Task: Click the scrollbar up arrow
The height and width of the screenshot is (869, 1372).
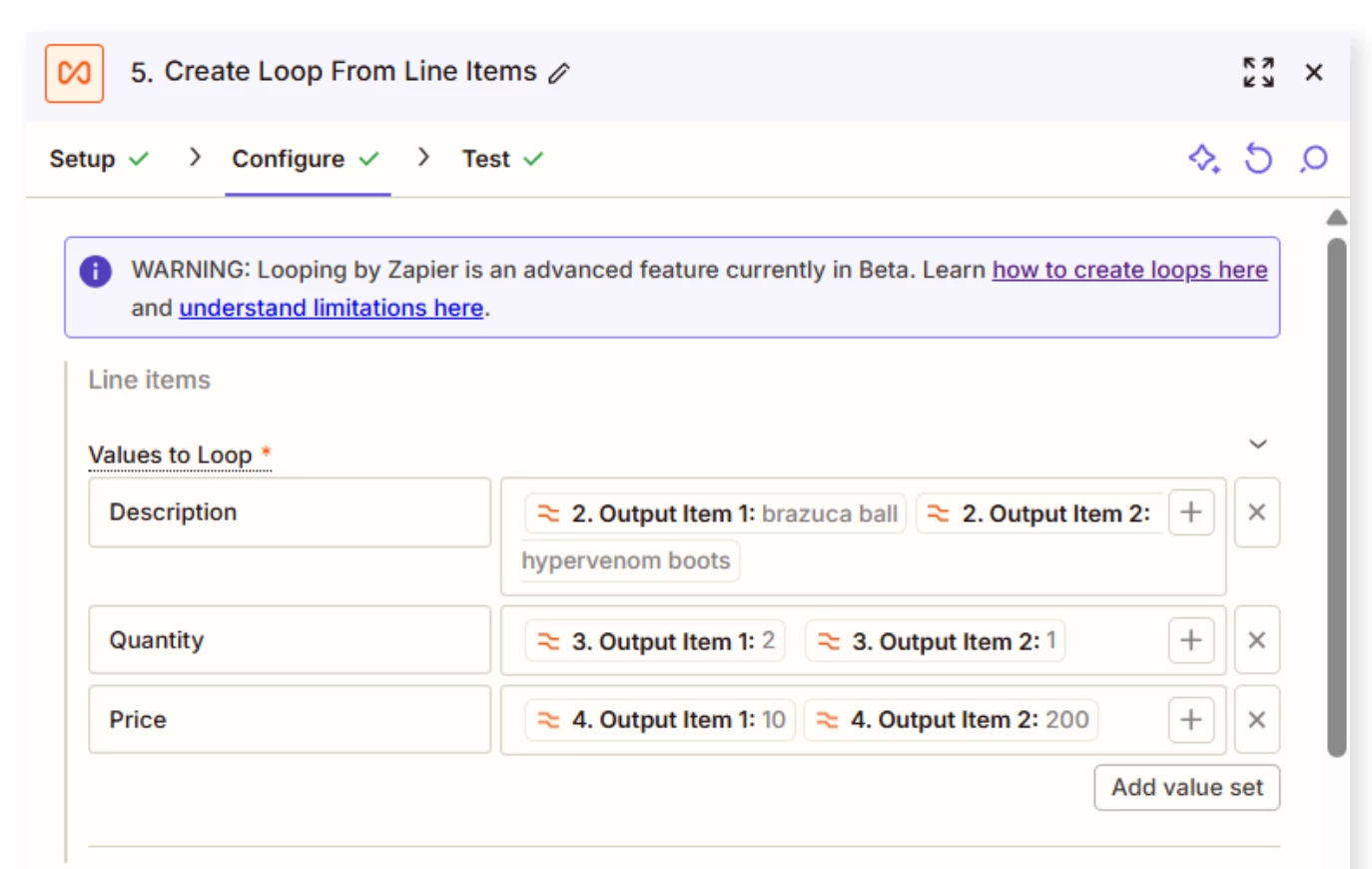Action: [x=1337, y=218]
